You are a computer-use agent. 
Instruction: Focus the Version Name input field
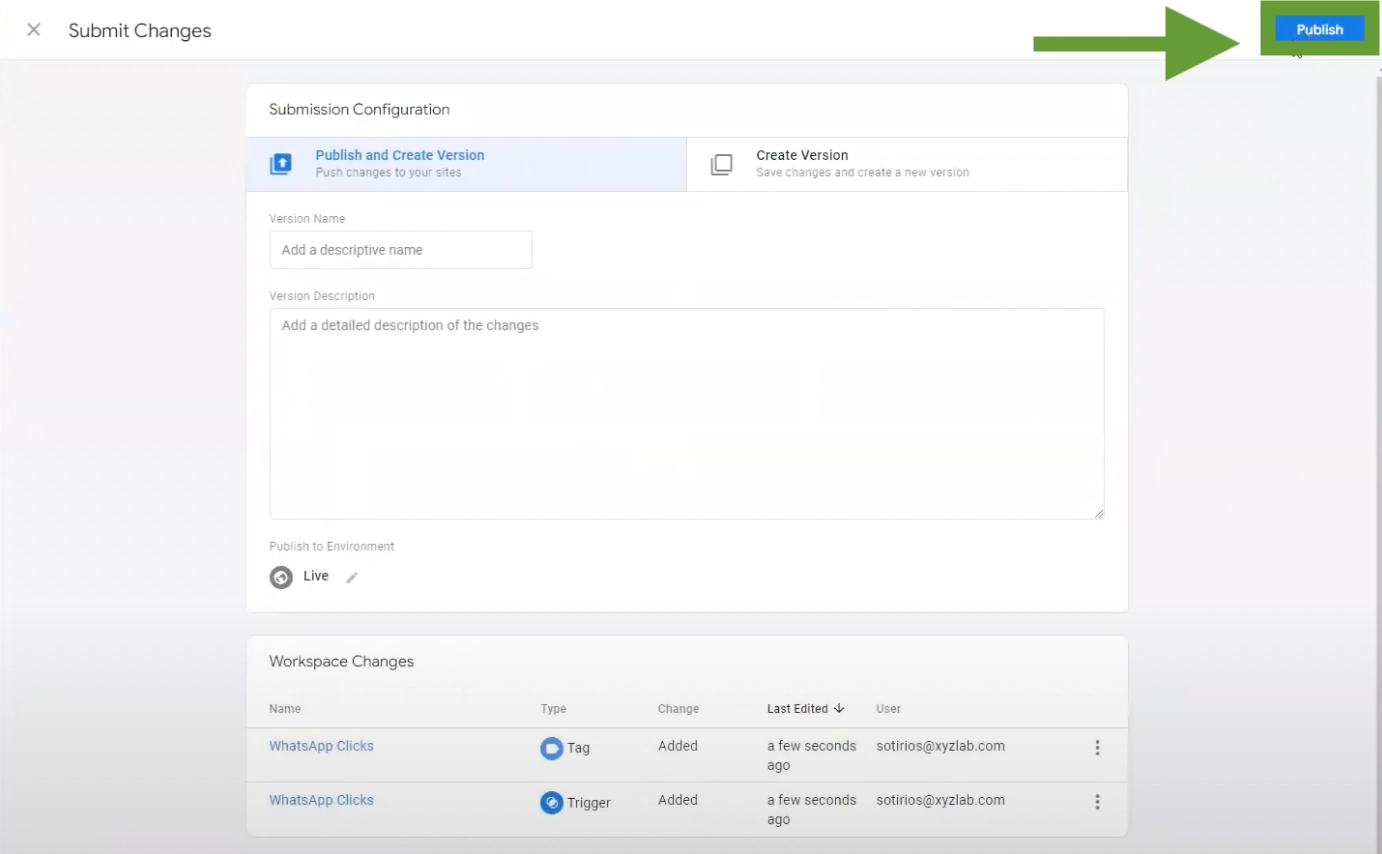401,250
